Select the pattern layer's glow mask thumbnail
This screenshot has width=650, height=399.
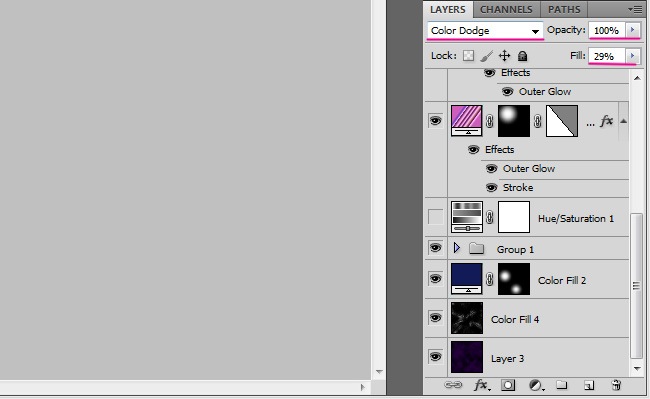click(514, 121)
